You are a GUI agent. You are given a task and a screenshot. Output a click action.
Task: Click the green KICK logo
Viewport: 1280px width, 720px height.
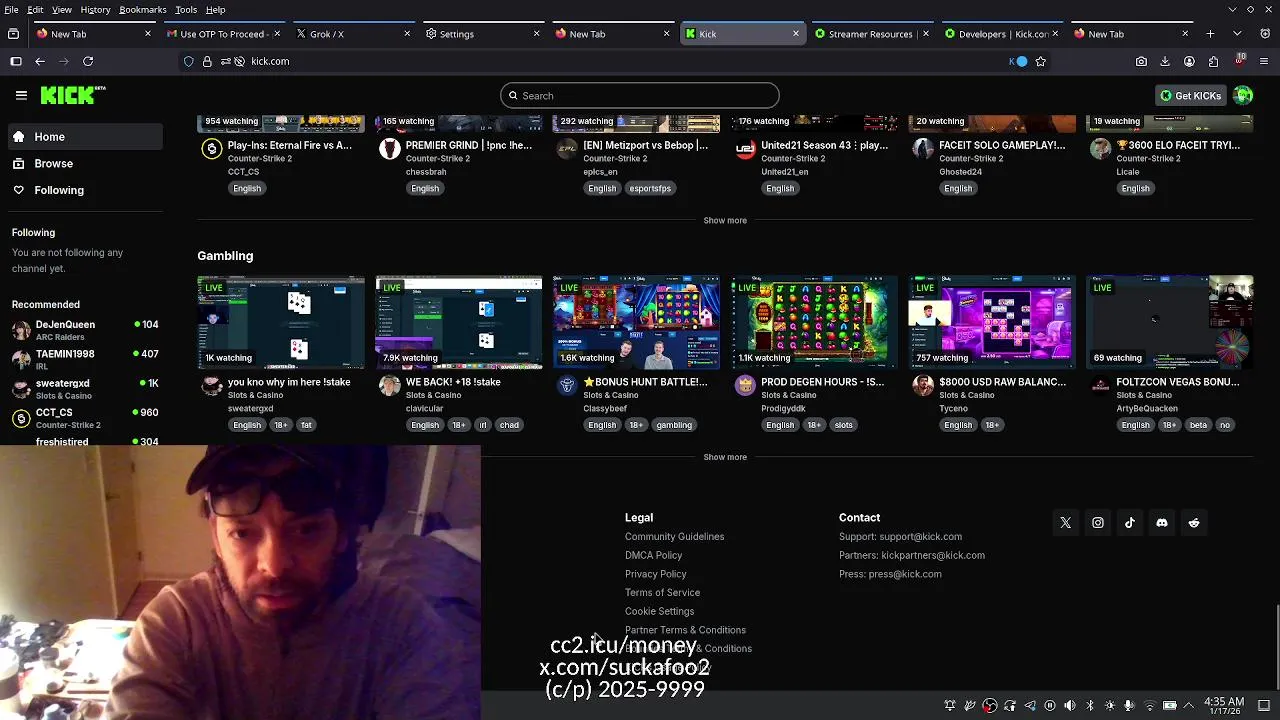[x=73, y=95]
